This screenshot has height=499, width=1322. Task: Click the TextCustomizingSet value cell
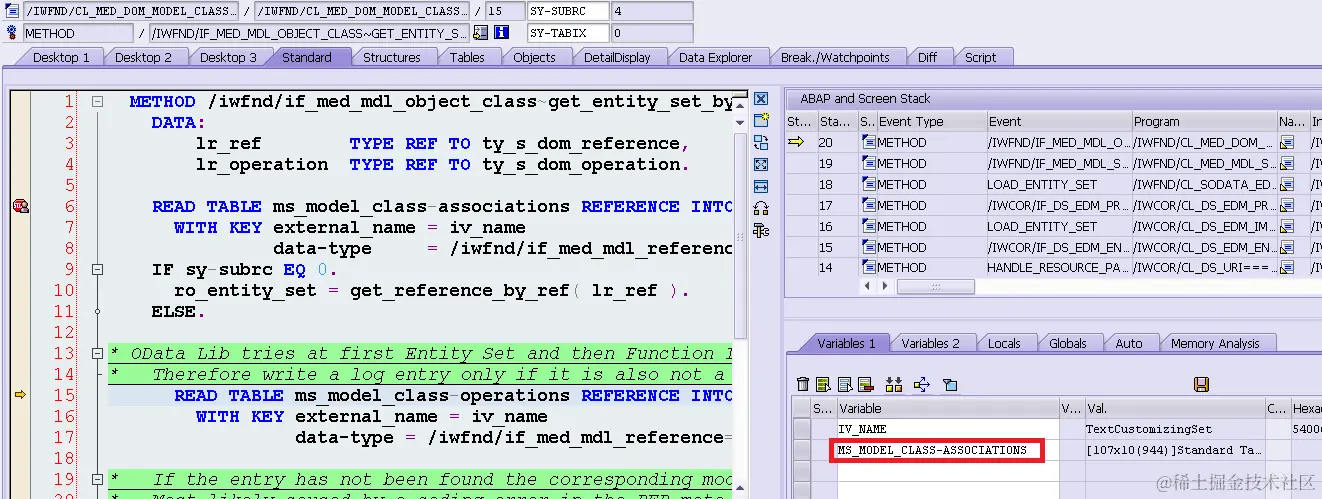[x=1174, y=429]
